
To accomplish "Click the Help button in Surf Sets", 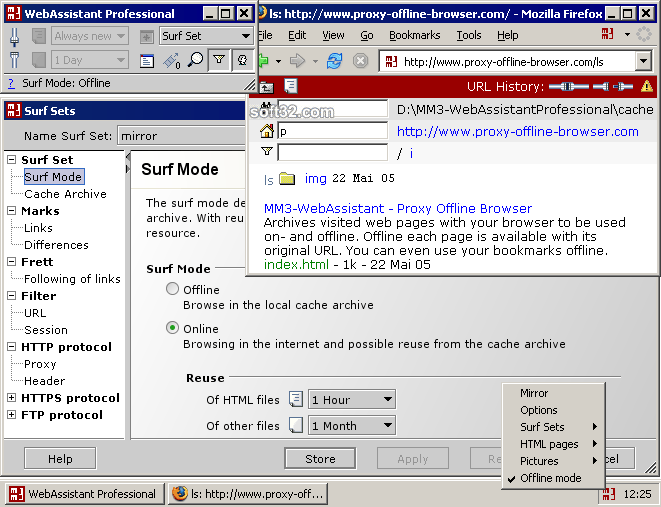I will [60, 459].
